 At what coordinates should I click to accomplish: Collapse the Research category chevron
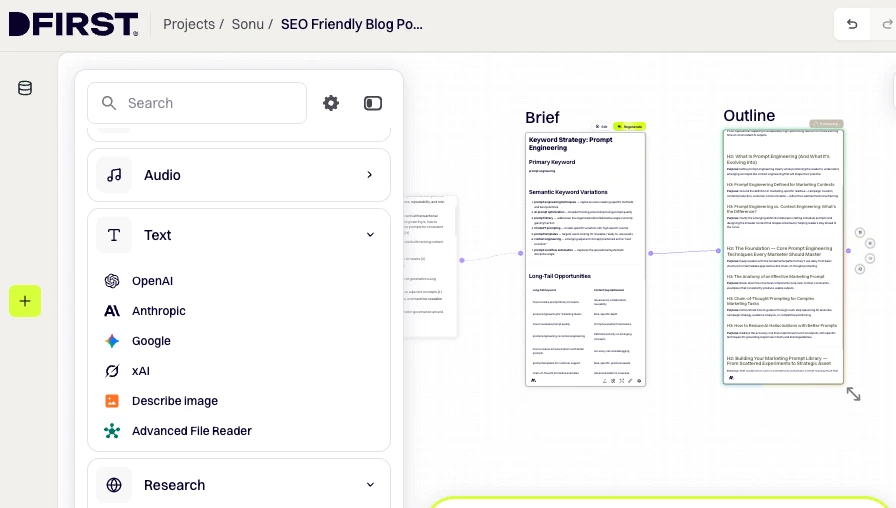pyautogui.click(x=370, y=485)
